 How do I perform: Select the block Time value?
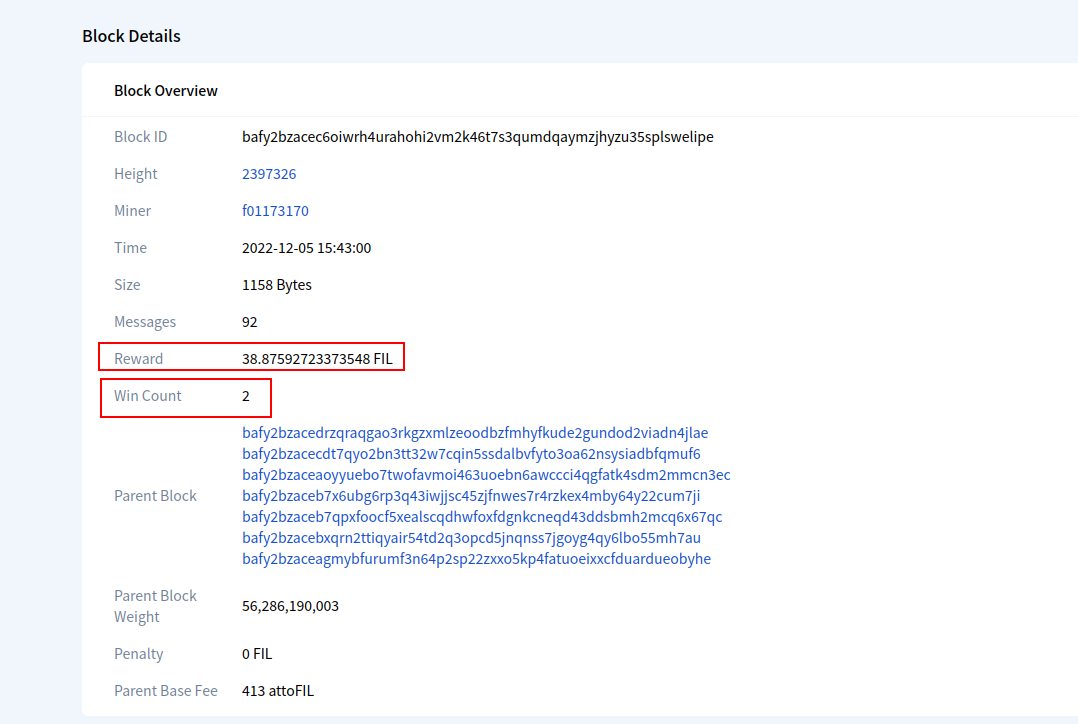click(x=306, y=247)
